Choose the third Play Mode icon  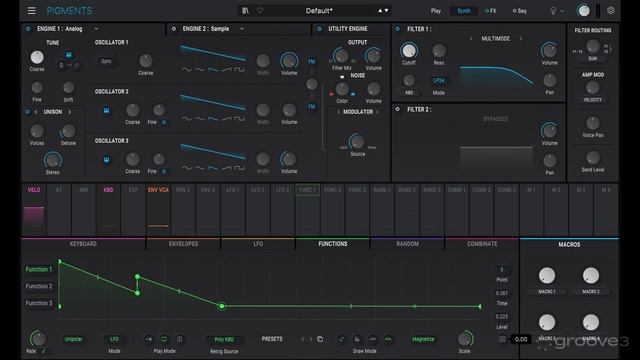pyautogui.click(x=180, y=339)
